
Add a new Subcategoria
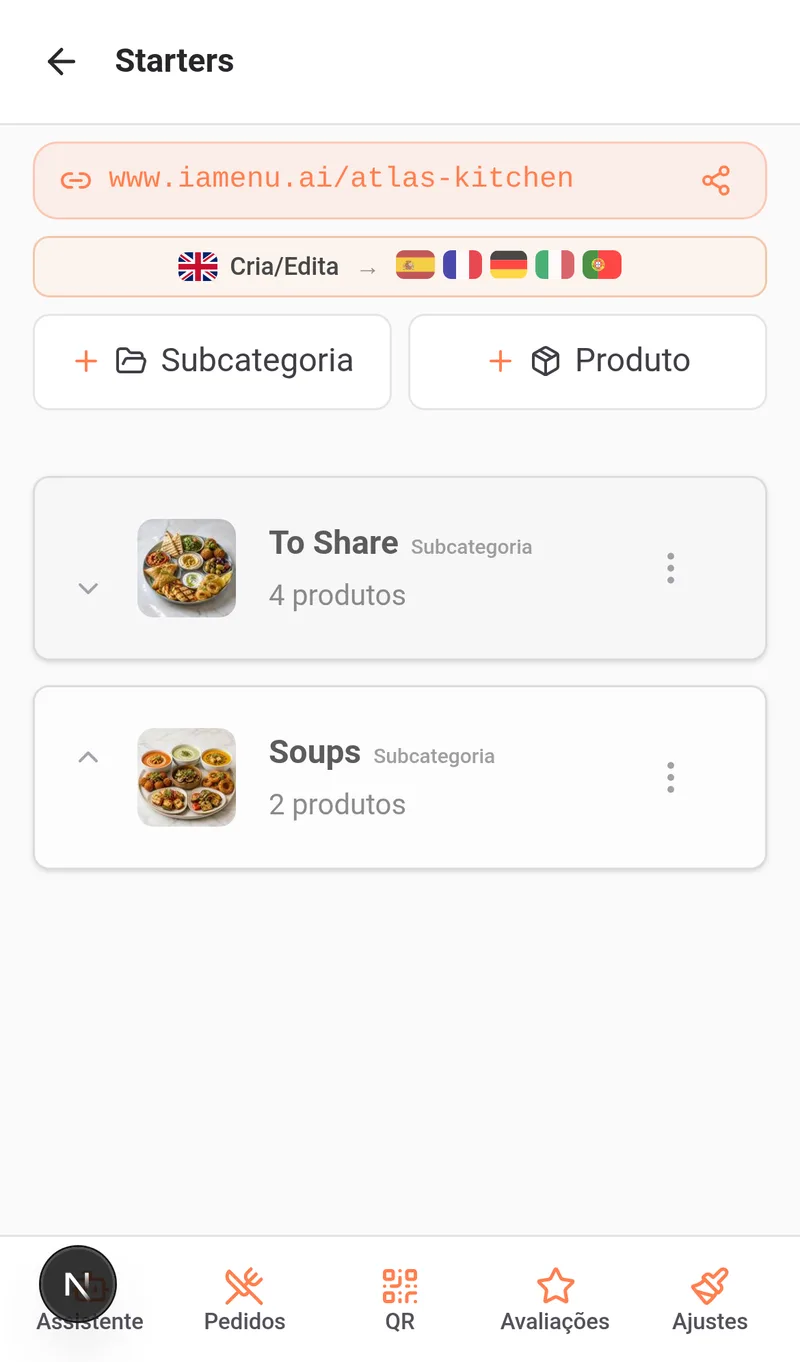coord(212,362)
